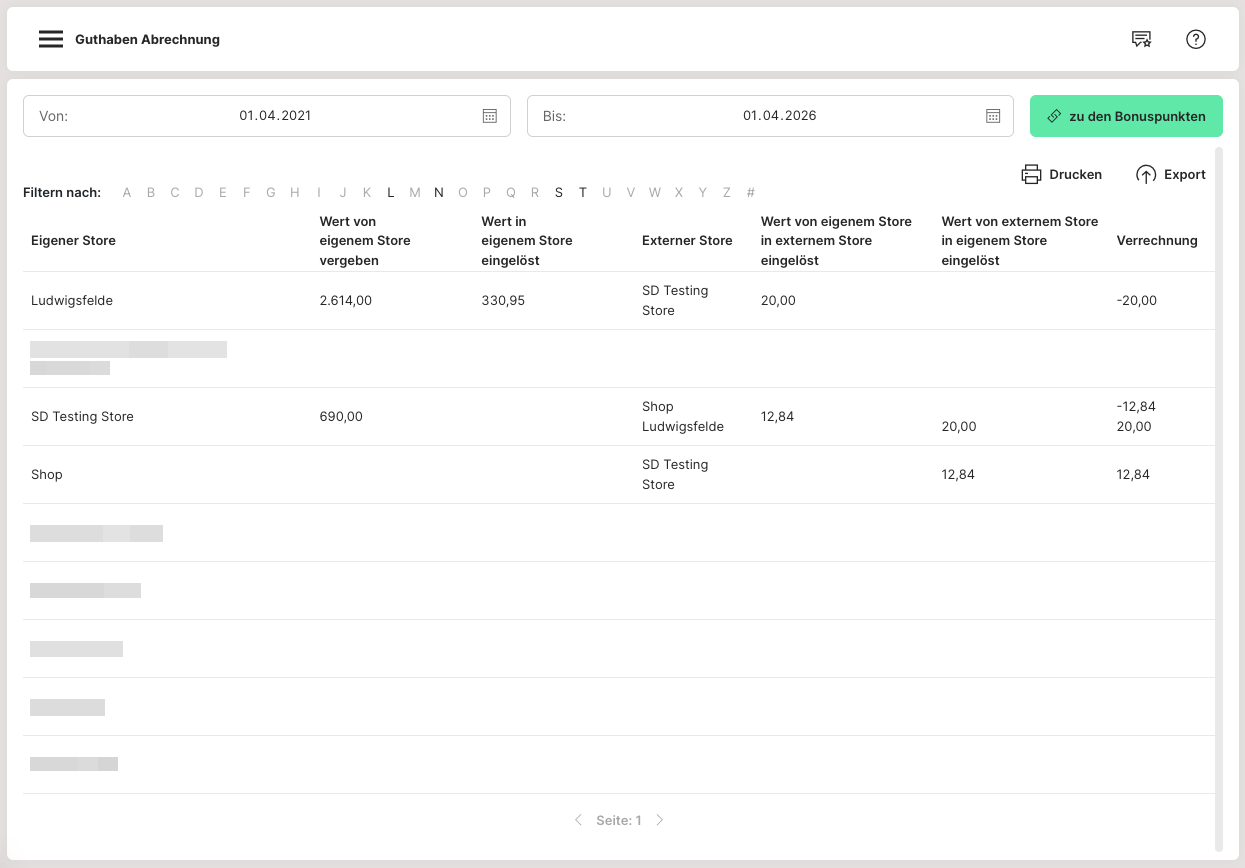This screenshot has height=868, width=1245.
Task: Click the vertical scrollbar on the right
Action: (x=1218, y=498)
